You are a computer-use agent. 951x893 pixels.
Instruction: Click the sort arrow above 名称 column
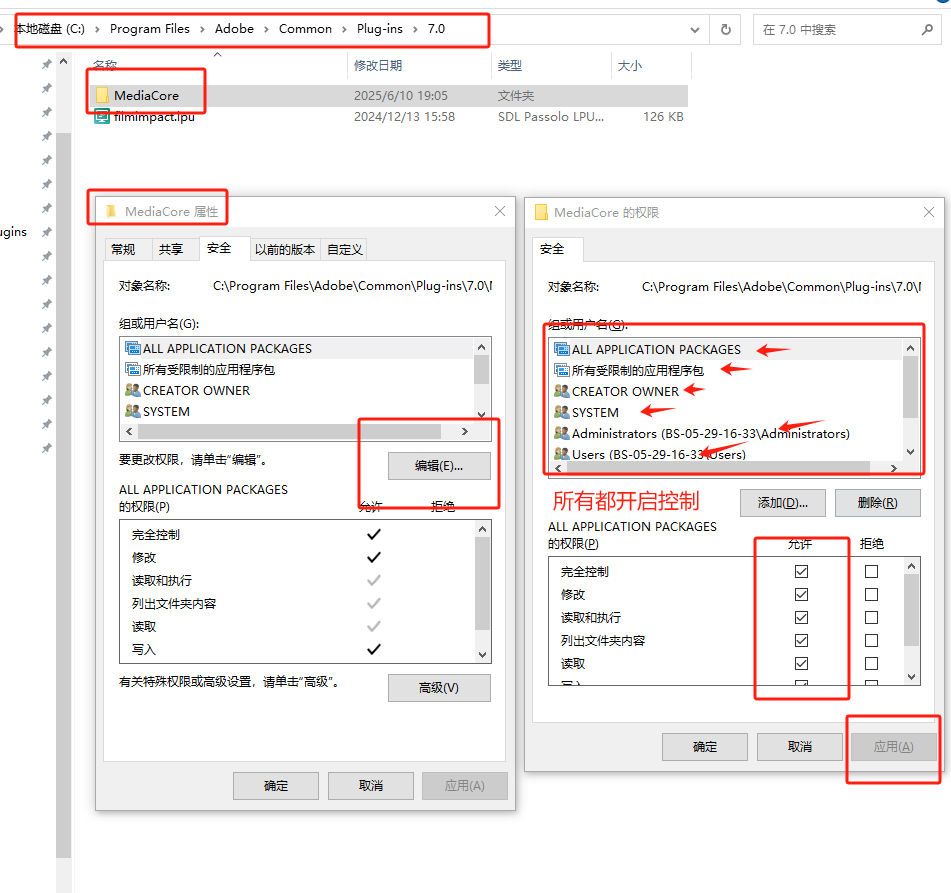pyautogui.click(x=217, y=55)
